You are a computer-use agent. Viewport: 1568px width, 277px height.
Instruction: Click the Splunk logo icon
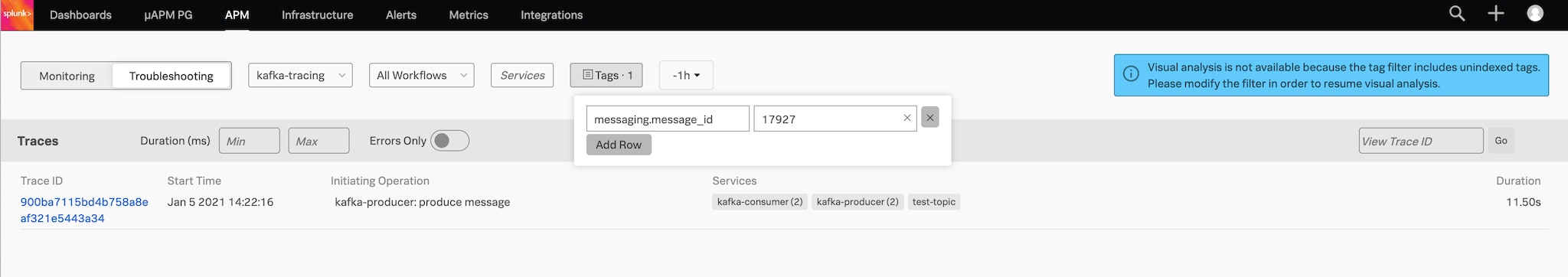pos(17,15)
